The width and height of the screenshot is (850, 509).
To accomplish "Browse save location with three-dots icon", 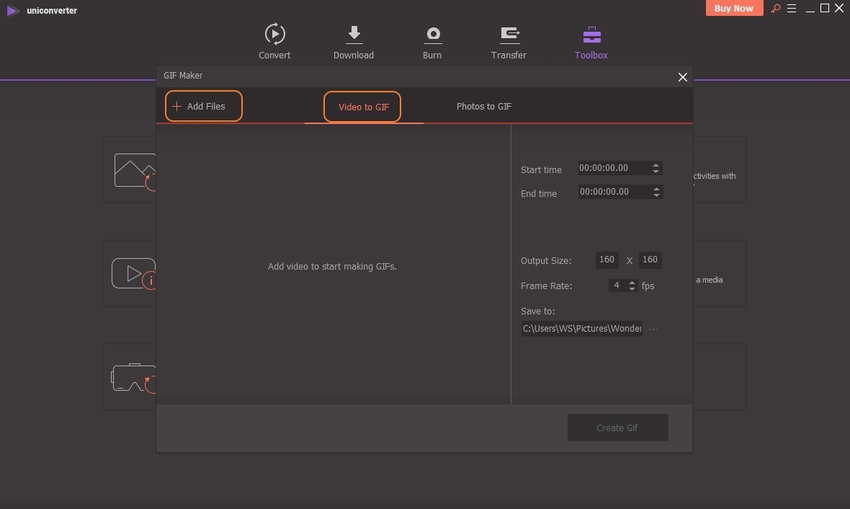I will click(654, 328).
